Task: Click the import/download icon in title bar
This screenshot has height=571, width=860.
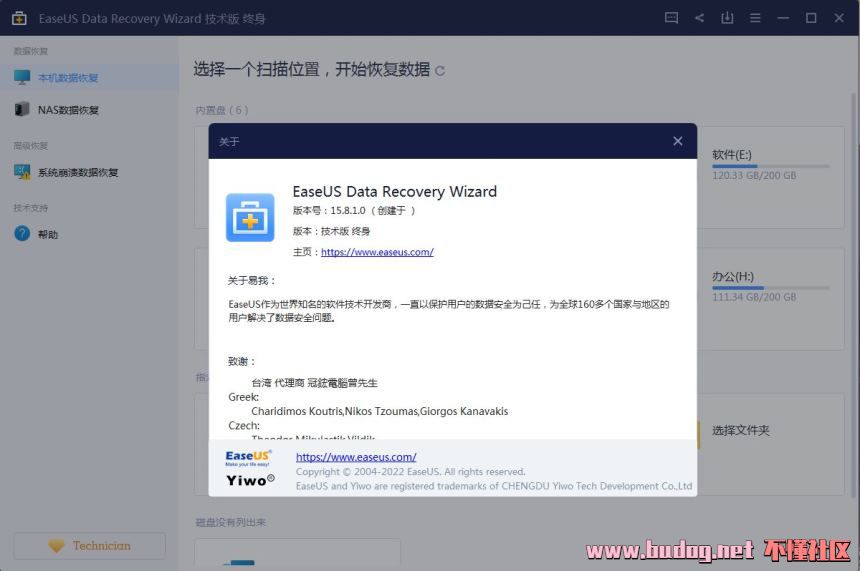Action: pyautogui.click(x=727, y=18)
